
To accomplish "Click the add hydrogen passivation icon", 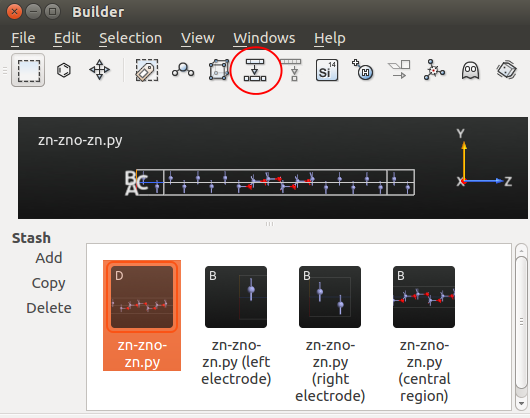I will 362,70.
